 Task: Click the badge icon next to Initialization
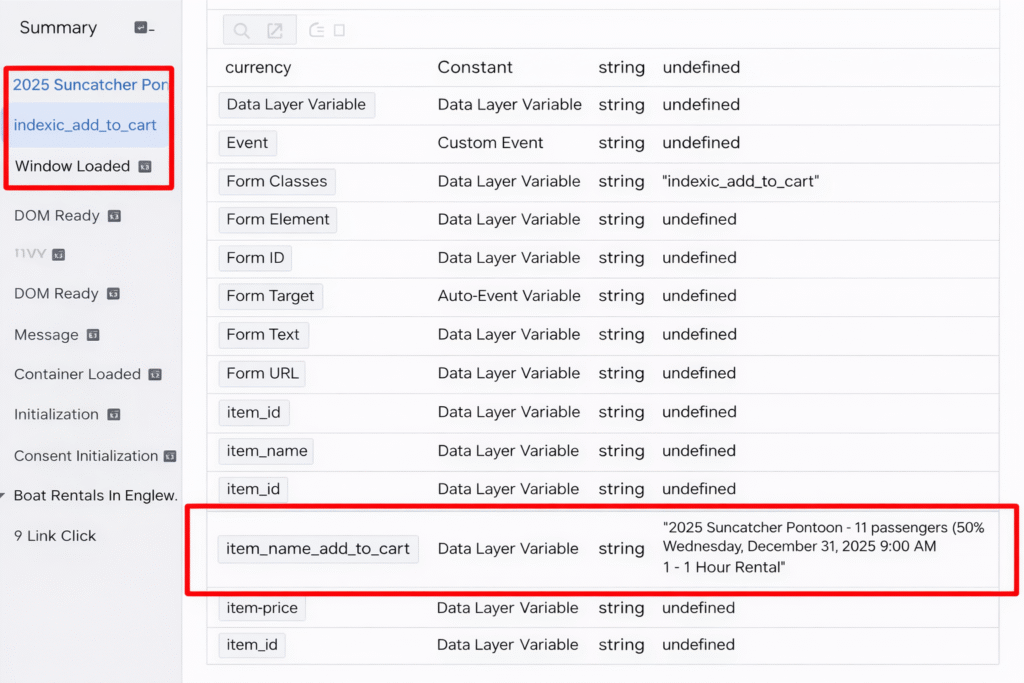(114, 415)
